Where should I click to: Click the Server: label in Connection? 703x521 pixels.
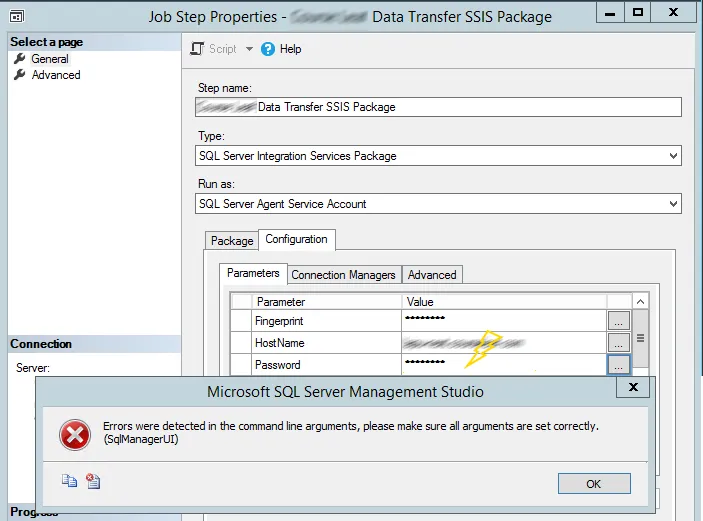click(x=33, y=368)
